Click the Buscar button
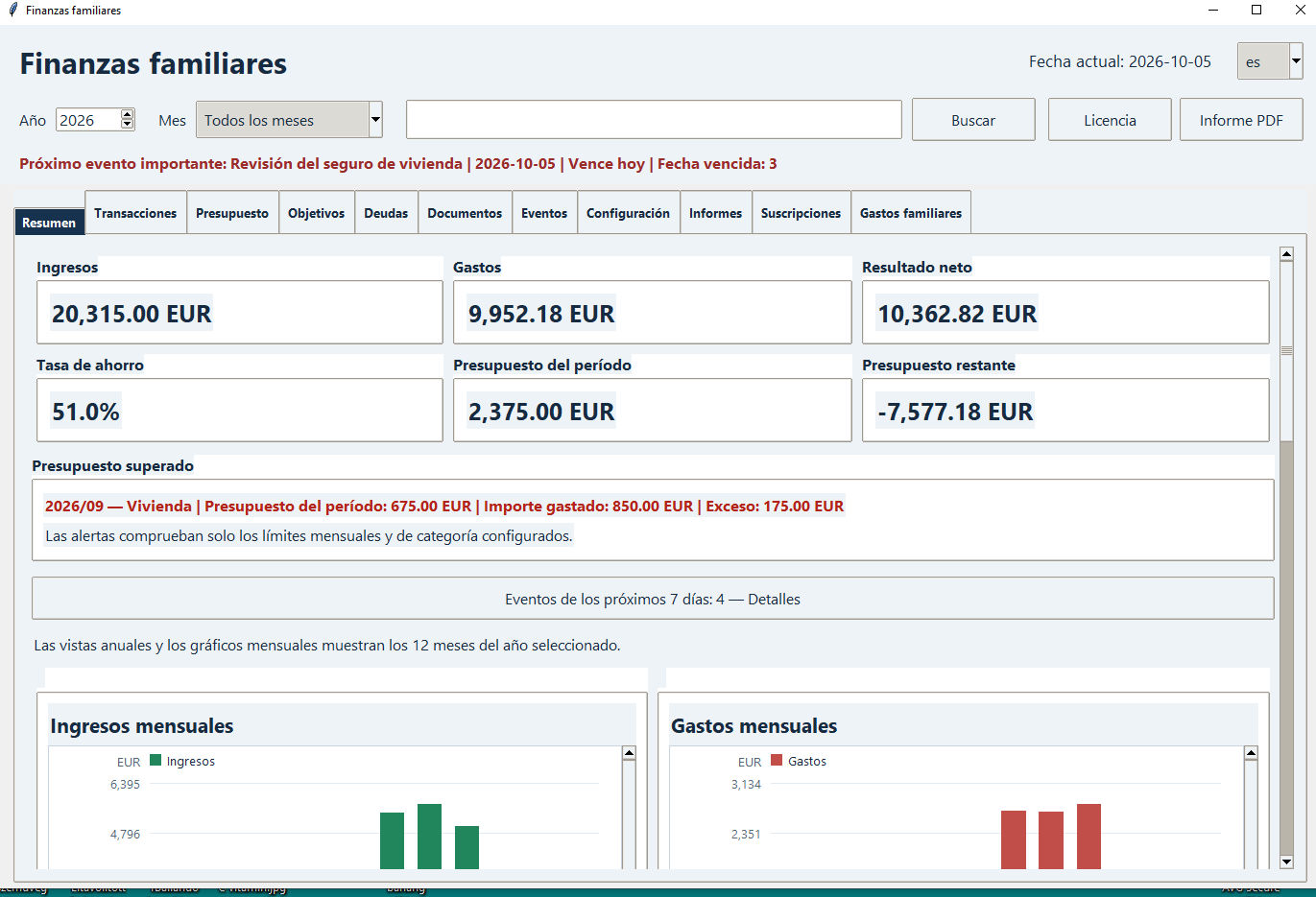The height and width of the screenshot is (897, 1316). coord(973,120)
